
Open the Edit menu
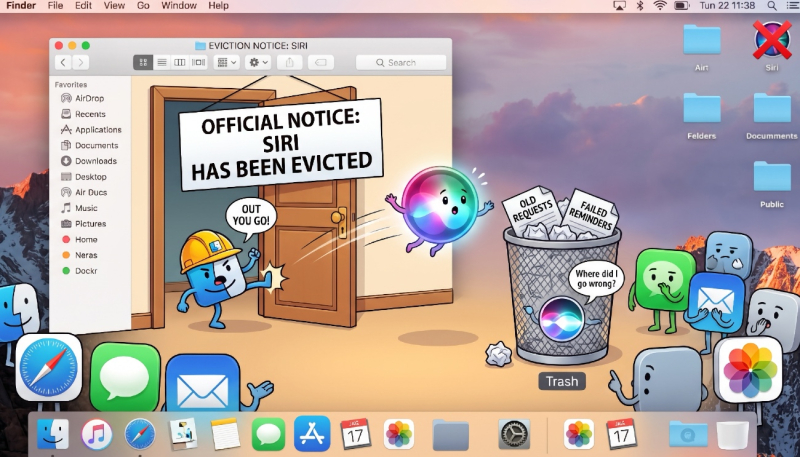pyautogui.click(x=83, y=6)
